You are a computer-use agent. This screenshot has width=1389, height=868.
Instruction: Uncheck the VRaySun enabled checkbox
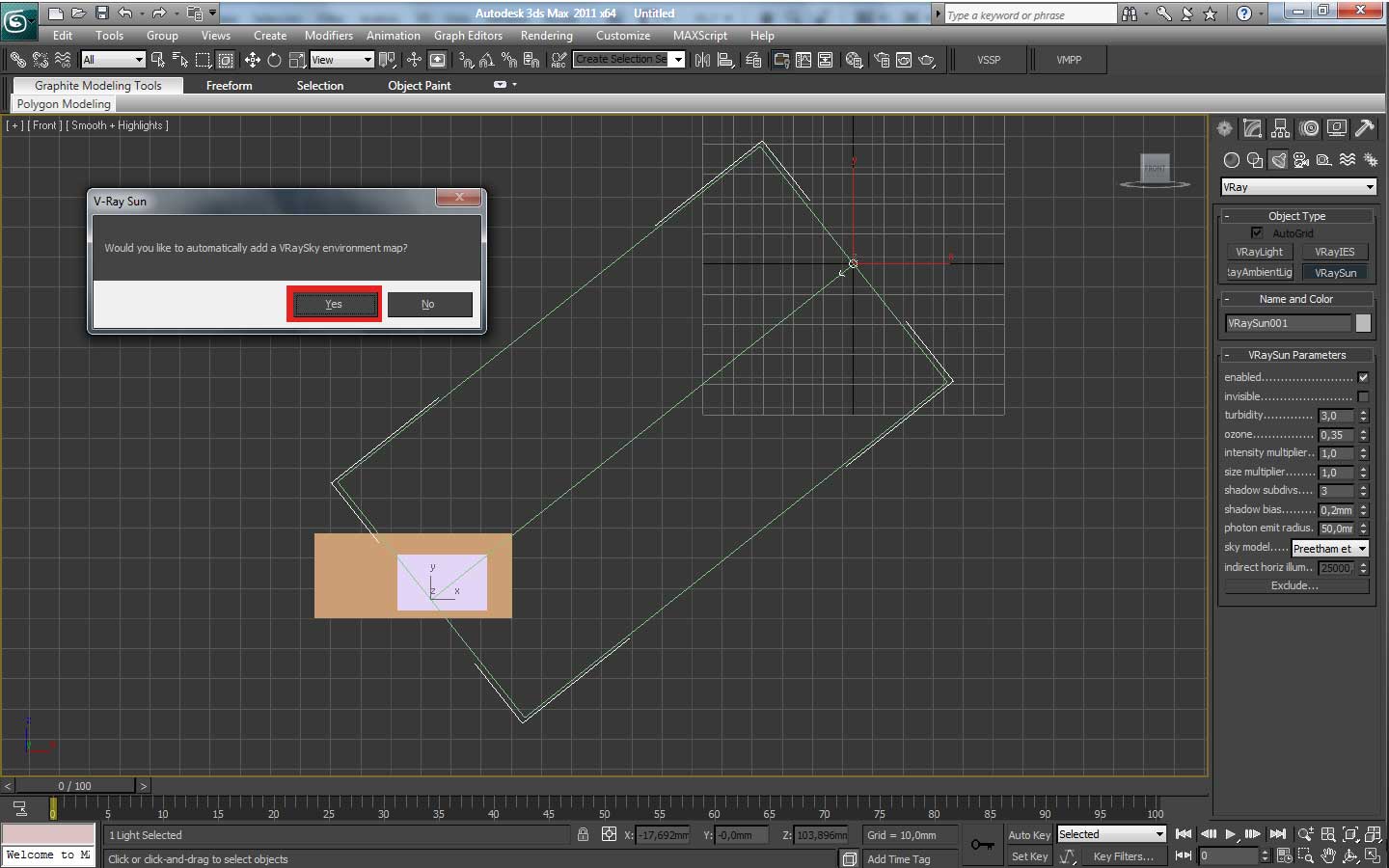coord(1363,377)
